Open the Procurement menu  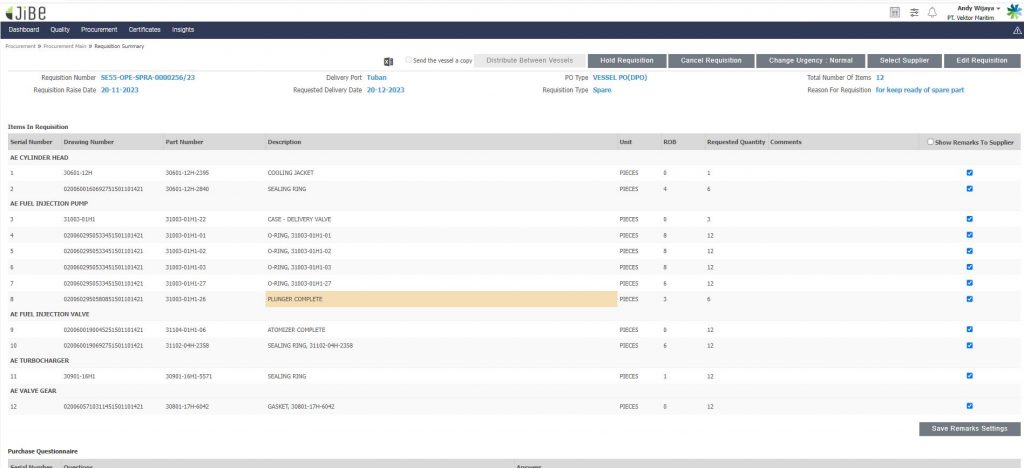(98, 30)
